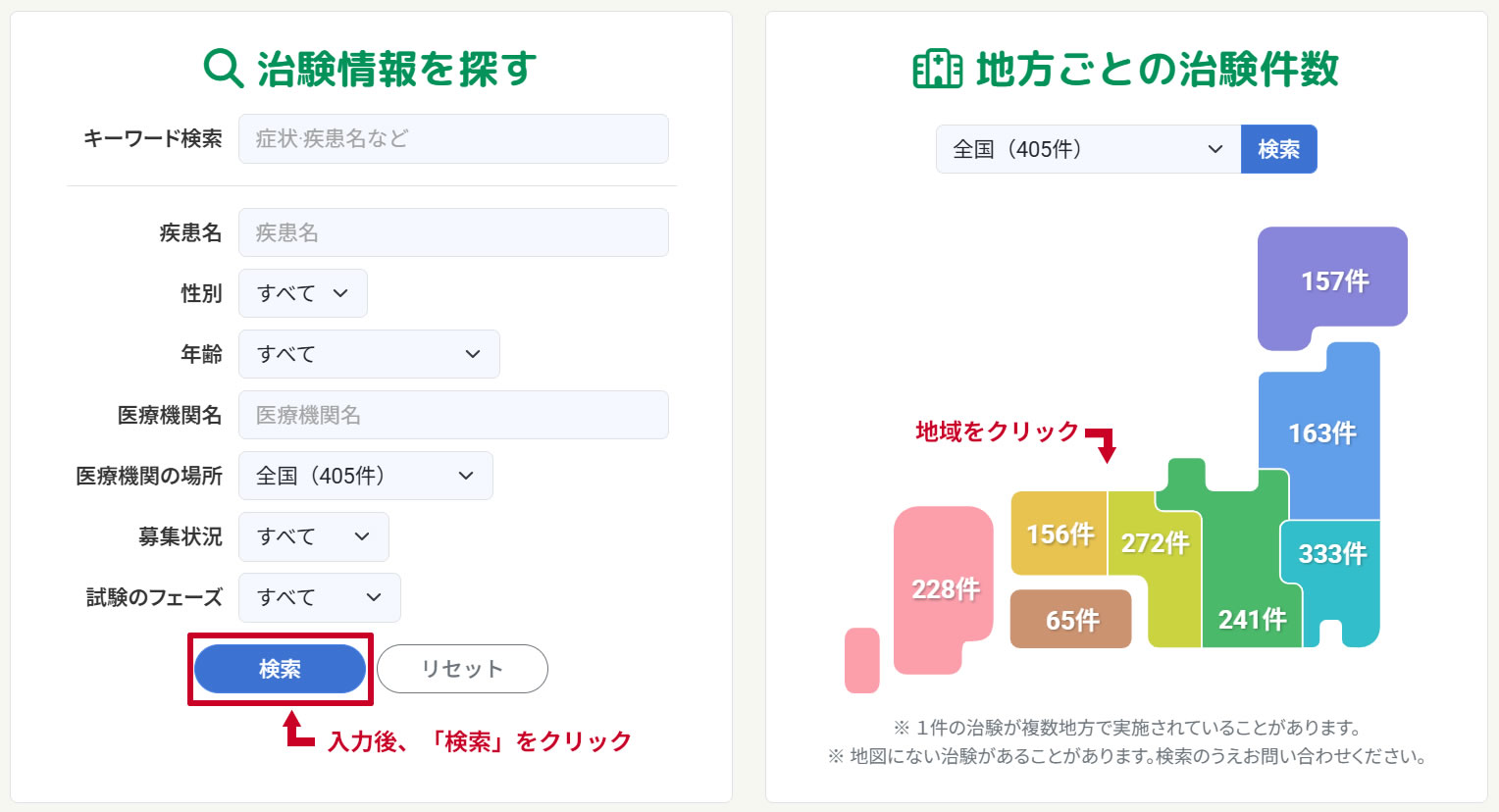Select the blue 163件 map region

(1320, 432)
